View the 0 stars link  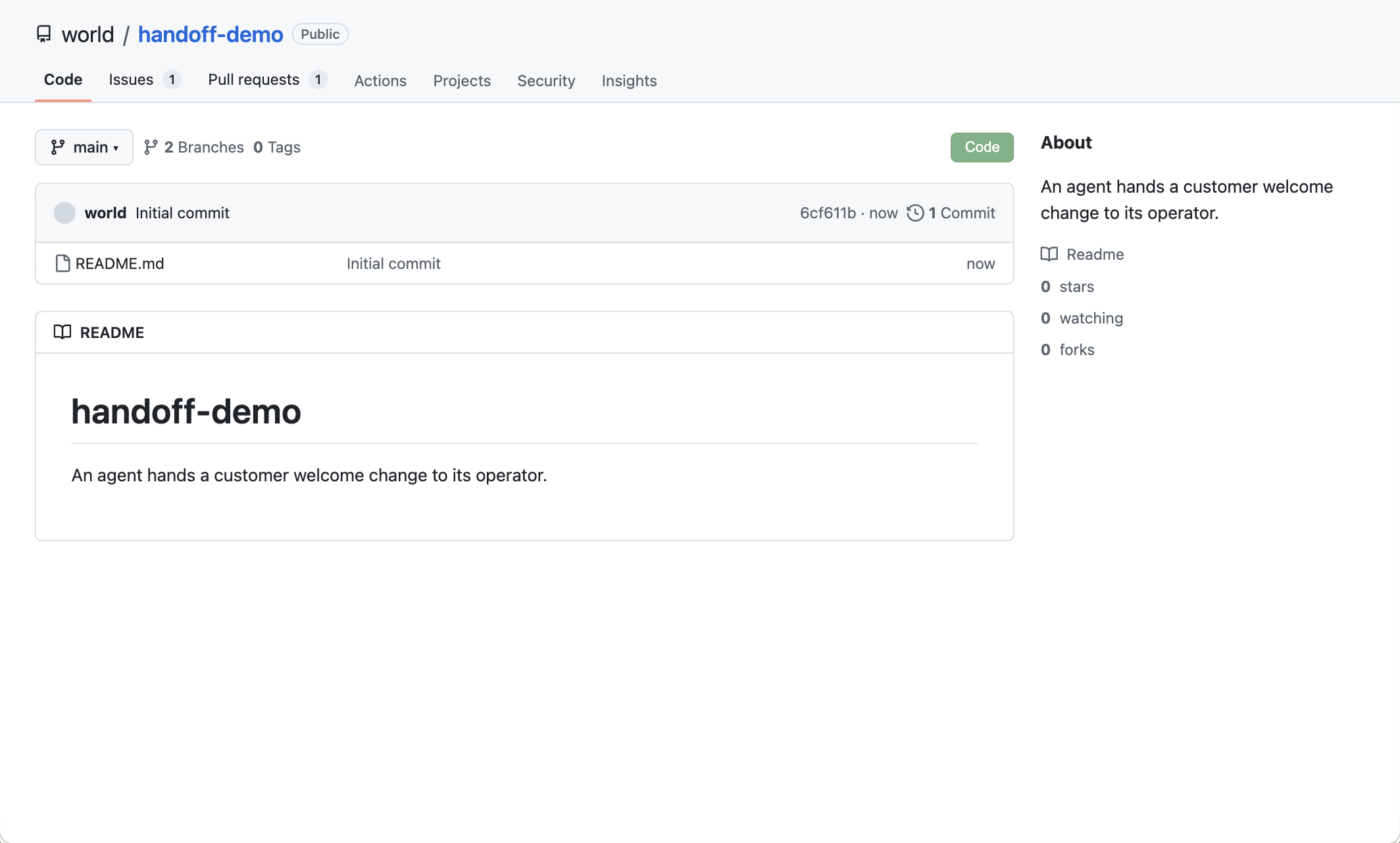[1067, 287]
